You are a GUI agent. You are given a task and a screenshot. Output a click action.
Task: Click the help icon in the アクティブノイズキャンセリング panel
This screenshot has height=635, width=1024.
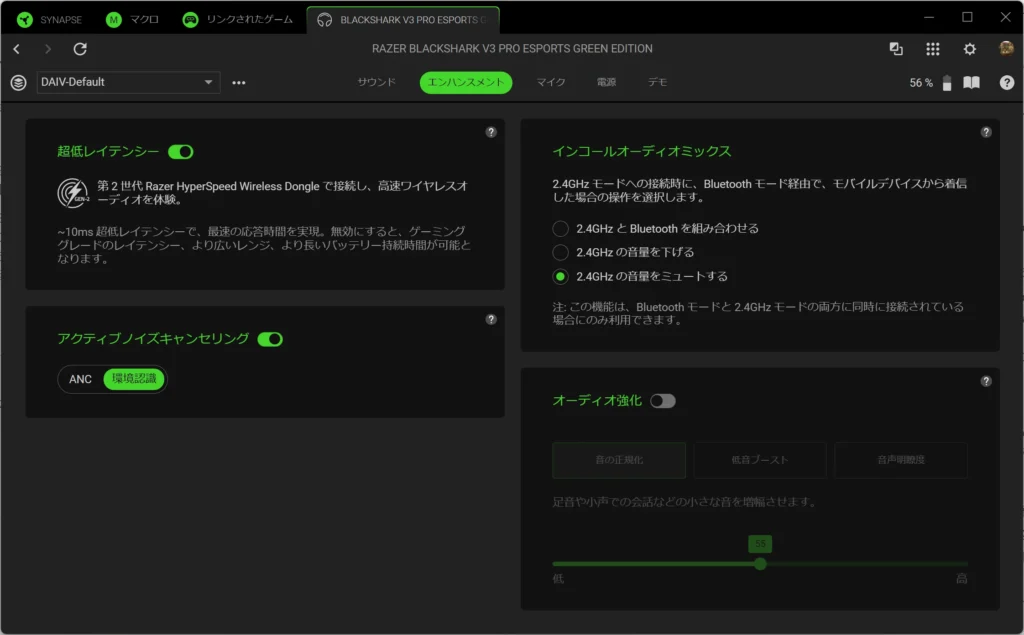click(491, 320)
